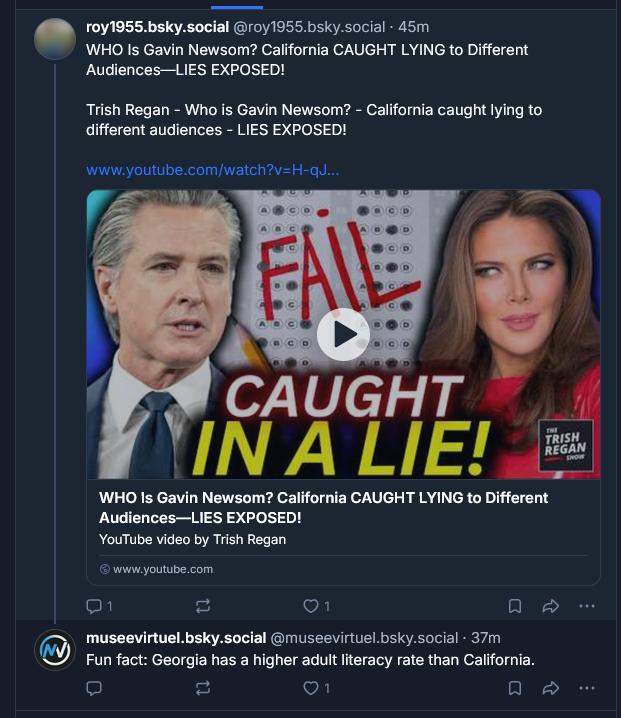Open more options for museevirtuel's post
The width and height of the screenshot is (621, 718).
pos(587,688)
